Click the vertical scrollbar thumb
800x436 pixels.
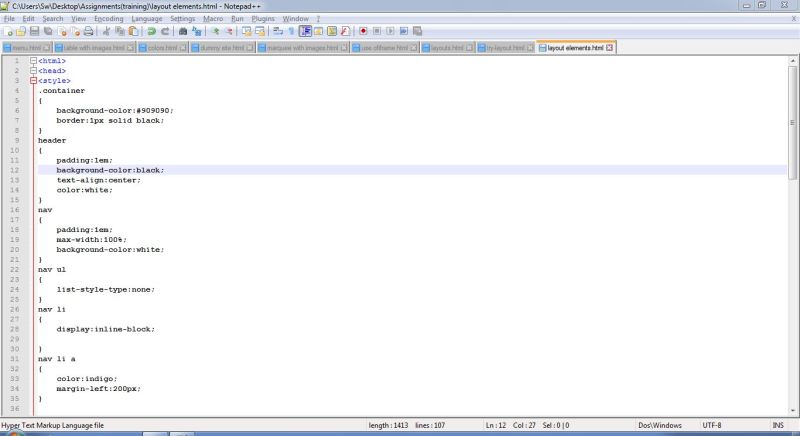[x=792, y=122]
